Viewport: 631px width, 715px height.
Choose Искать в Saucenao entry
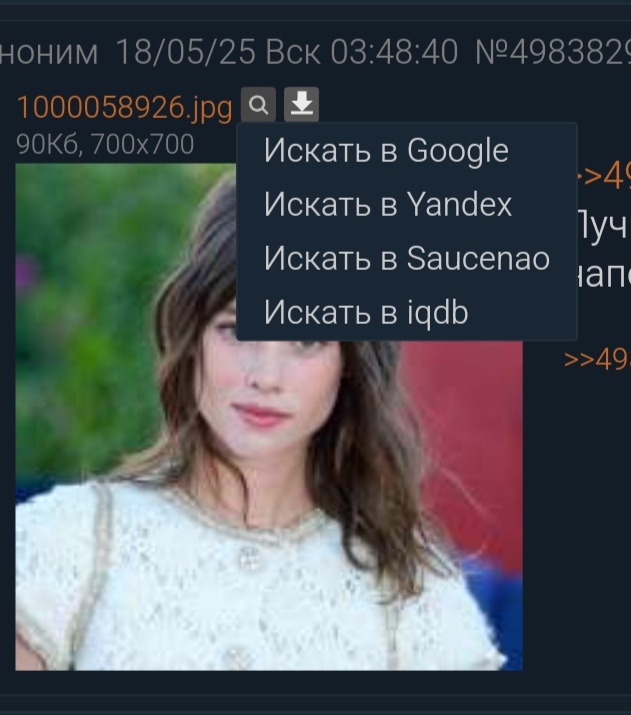(x=407, y=258)
